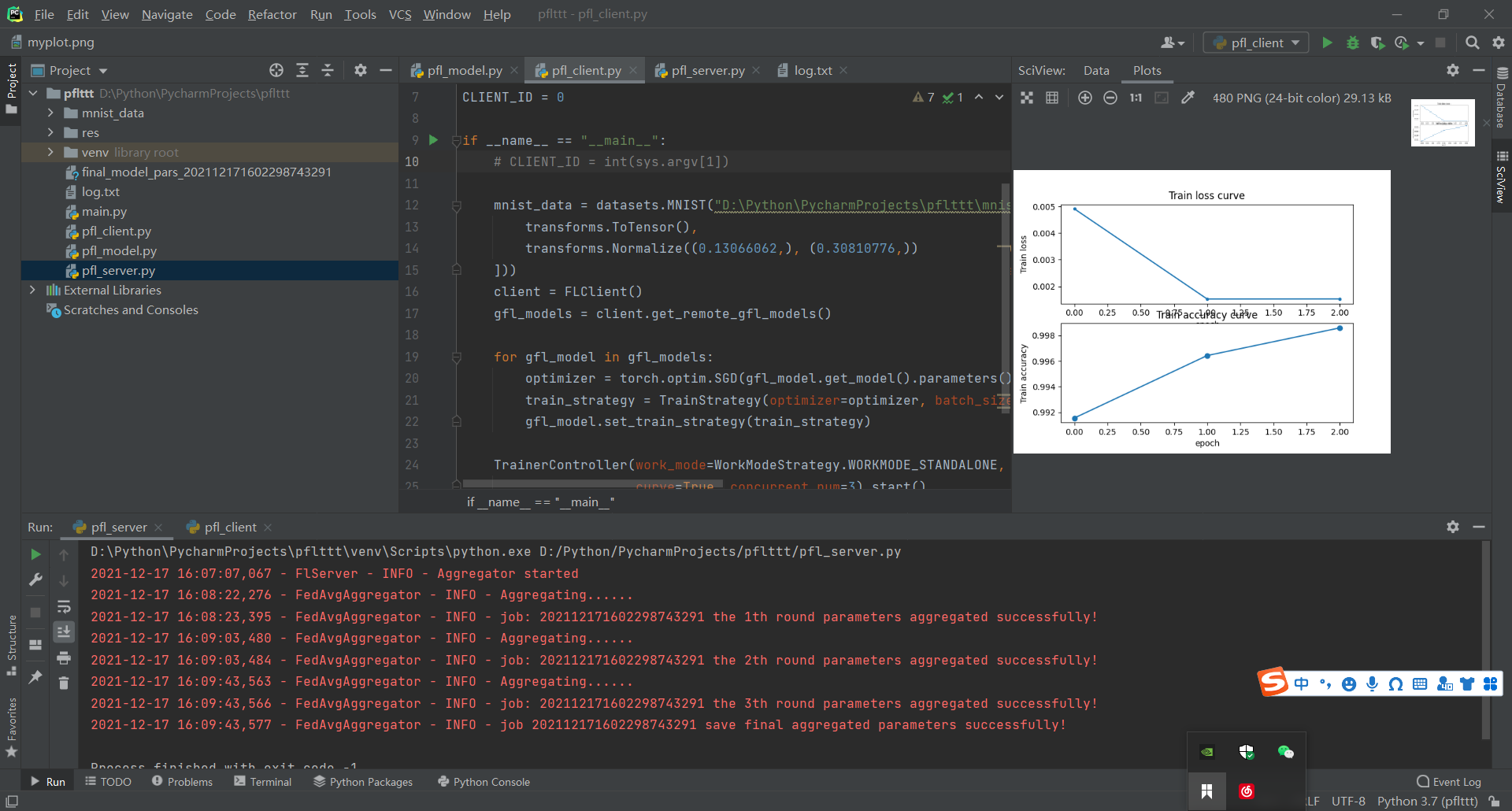Open SciView settings gear

[x=1453, y=70]
